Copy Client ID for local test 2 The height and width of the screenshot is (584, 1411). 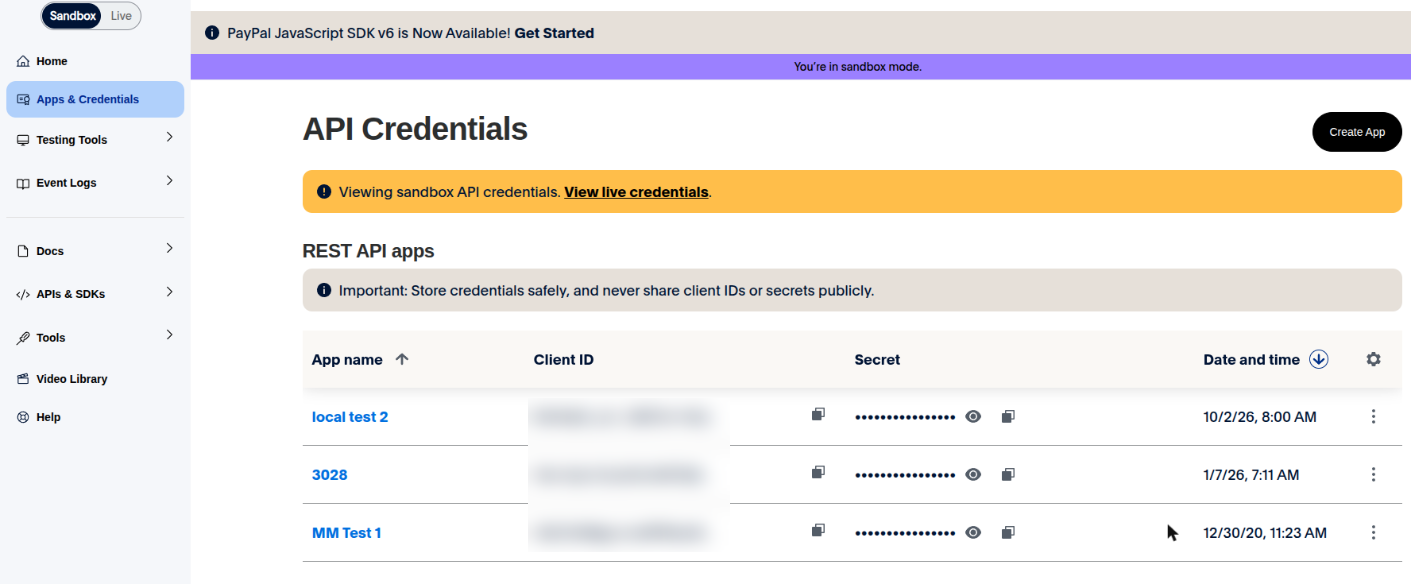click(x=818, y=414)
